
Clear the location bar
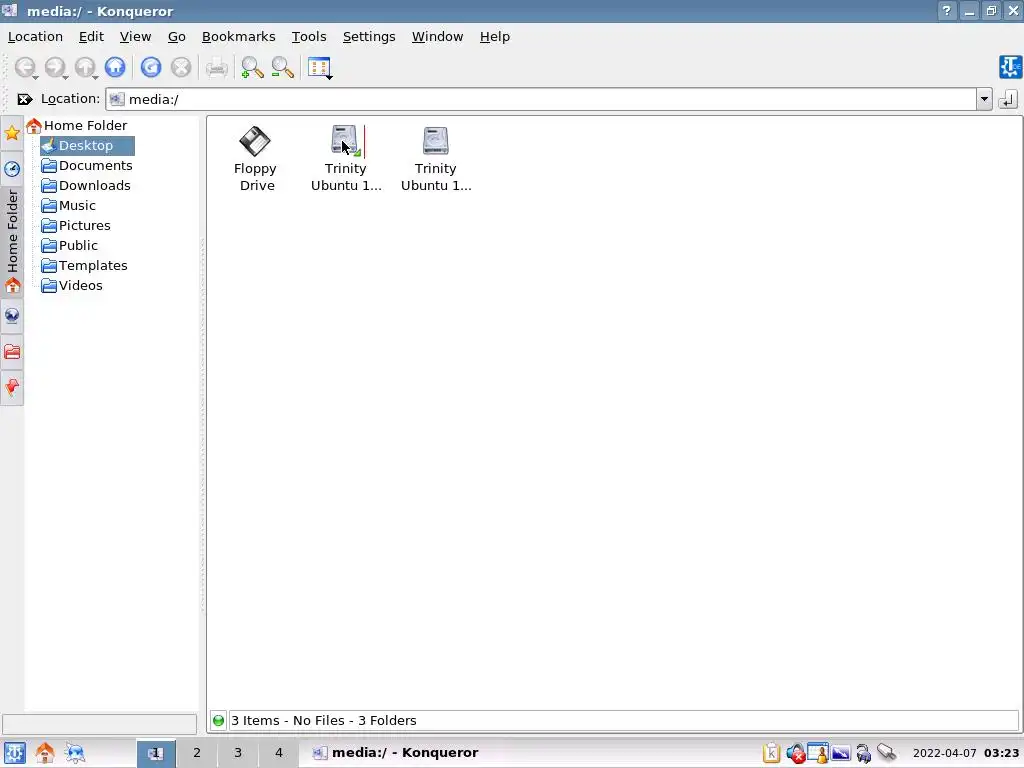(x=24, y=99)
